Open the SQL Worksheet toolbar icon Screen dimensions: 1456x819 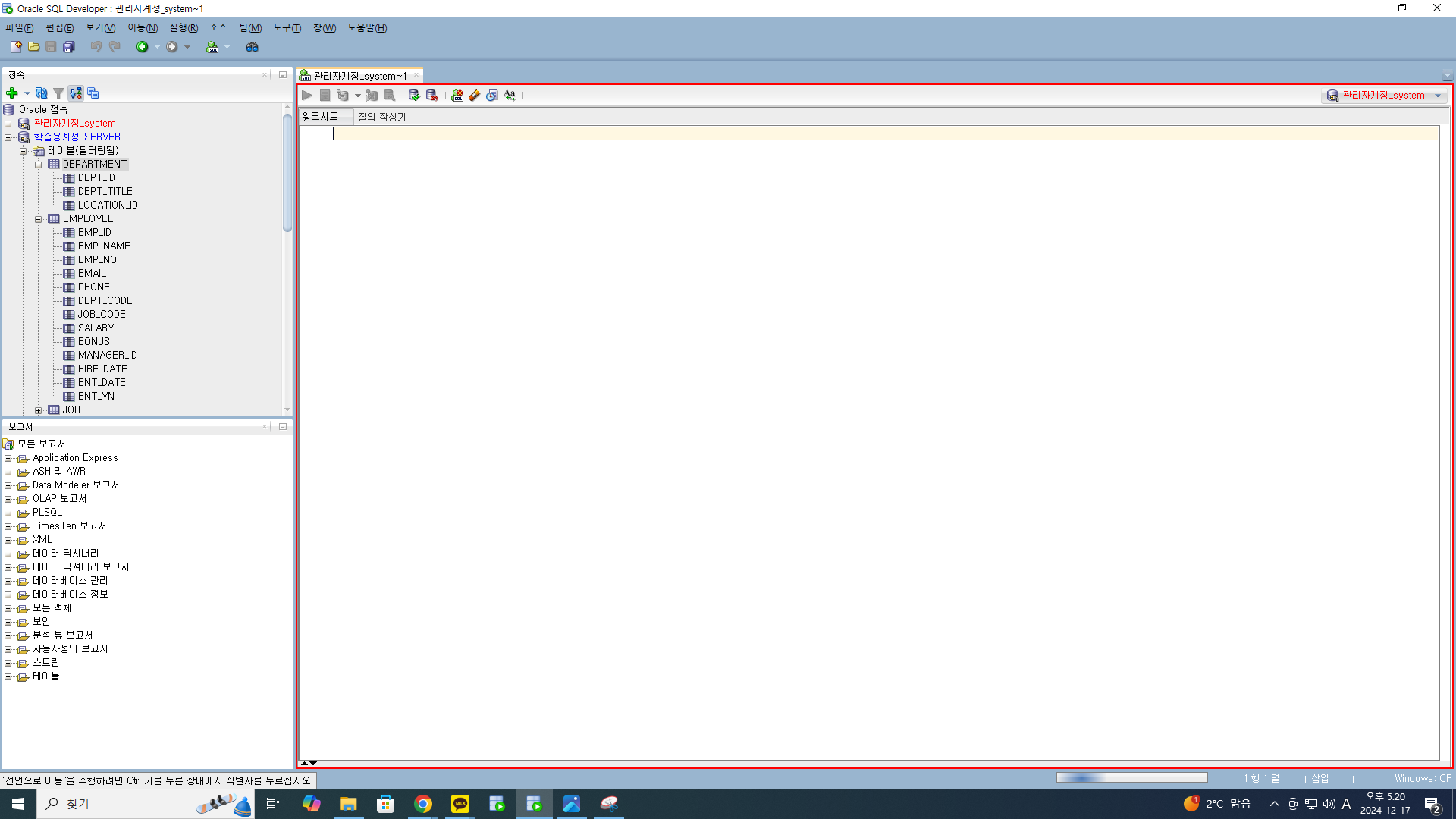coord(212,47)
